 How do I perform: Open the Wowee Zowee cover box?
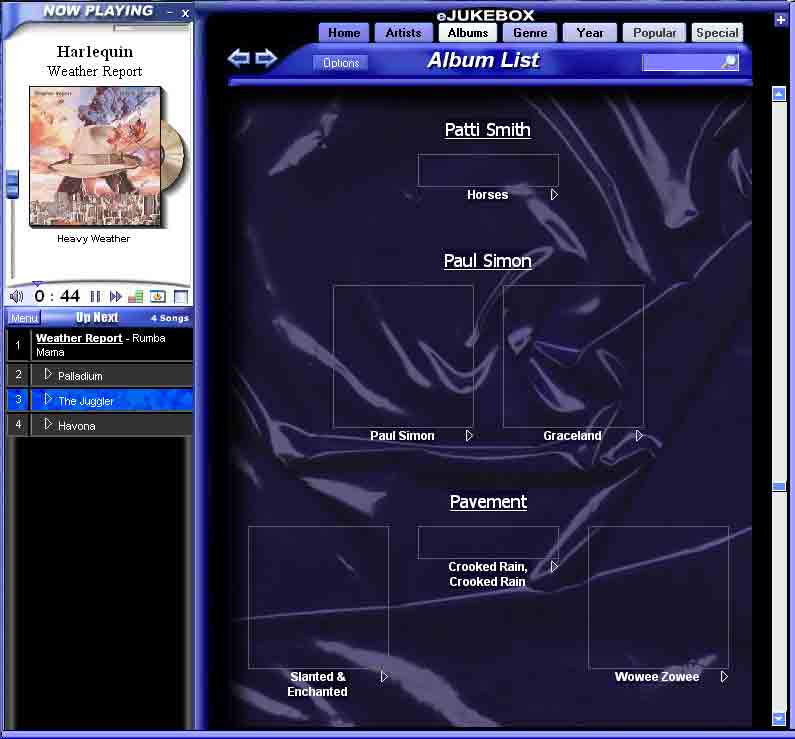click(658, 598)
